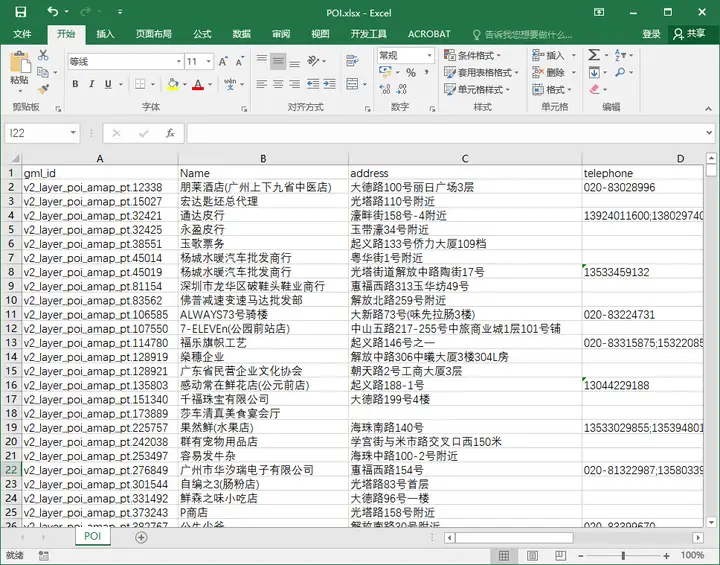The height and width of the screenshot is (565, 720).
Task: Toggle center horizontal alignment
Action: click(278, 84)
